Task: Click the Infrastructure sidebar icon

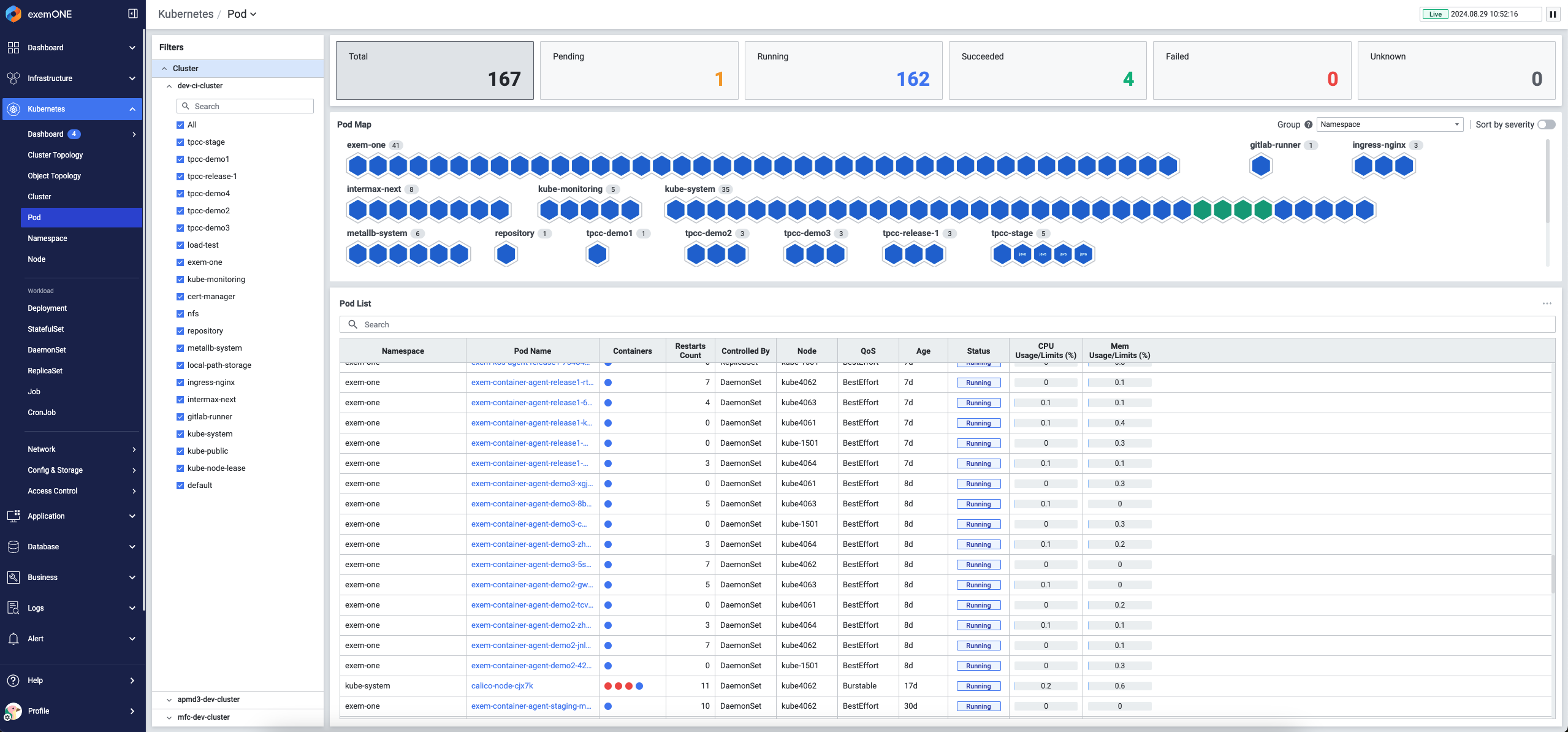Action: (13, 78)
